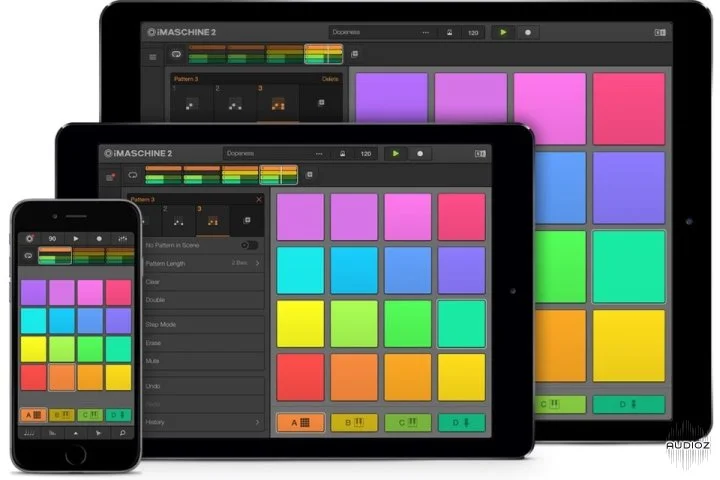This screenshot has width=720, height=480.
Task: Tap the red-dot icon left of the loop on the front iPad
Action: click(110, 177)
